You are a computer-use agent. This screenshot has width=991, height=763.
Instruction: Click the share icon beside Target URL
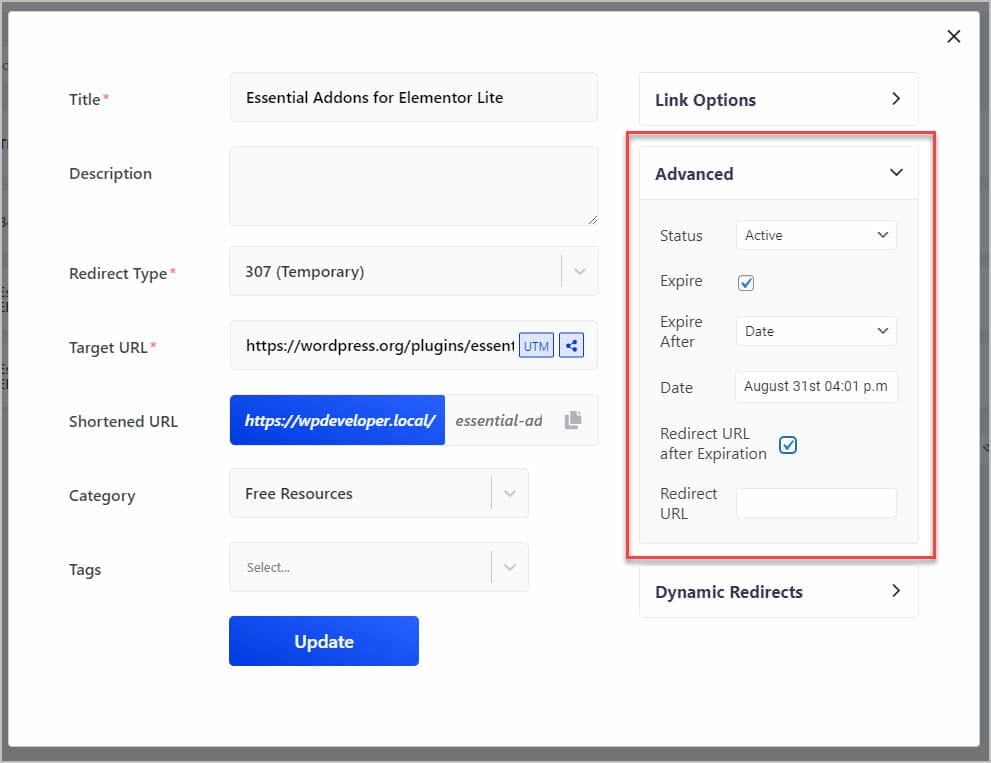(571, 346)
